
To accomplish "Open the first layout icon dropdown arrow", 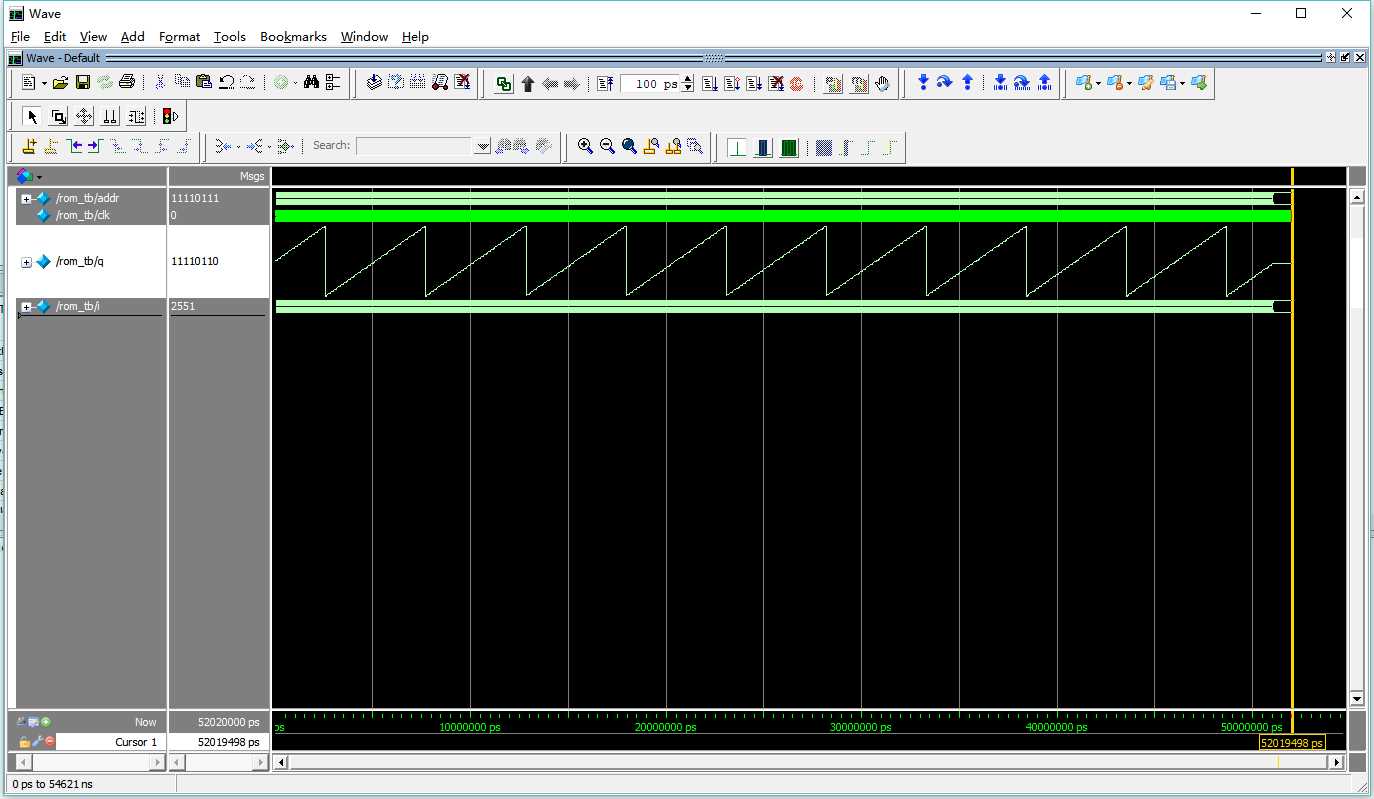I will pos(1098,84).
